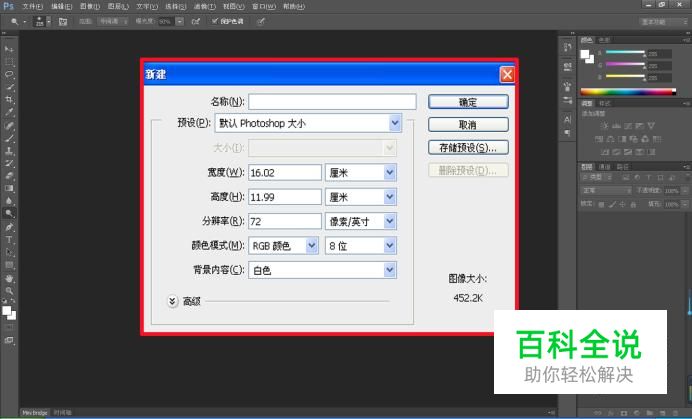Viewport: 692px width, 419px height.
Task: Open the 文件 menu
Action: point(32,7)
